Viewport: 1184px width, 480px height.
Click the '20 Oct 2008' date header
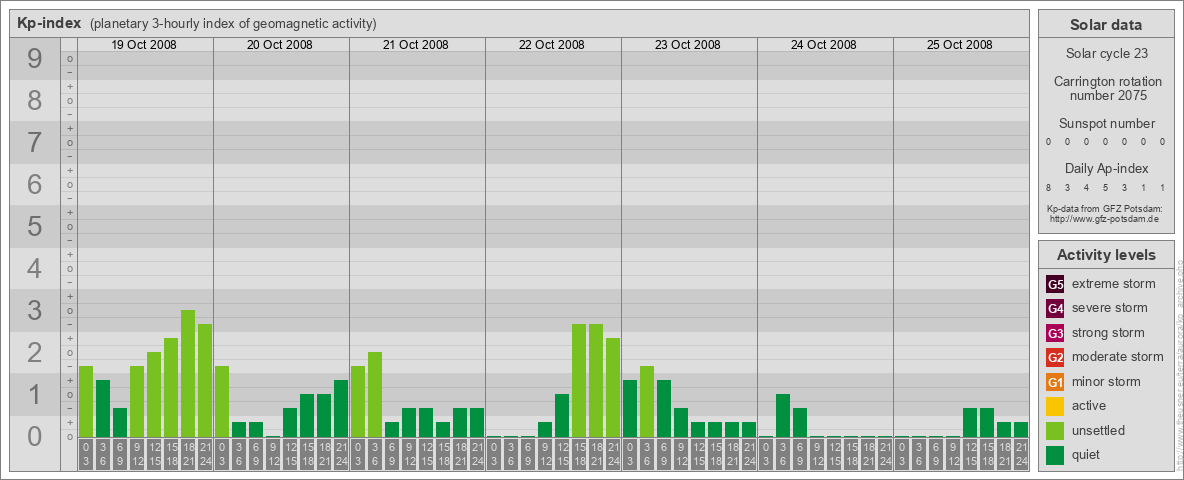point(279,45)
